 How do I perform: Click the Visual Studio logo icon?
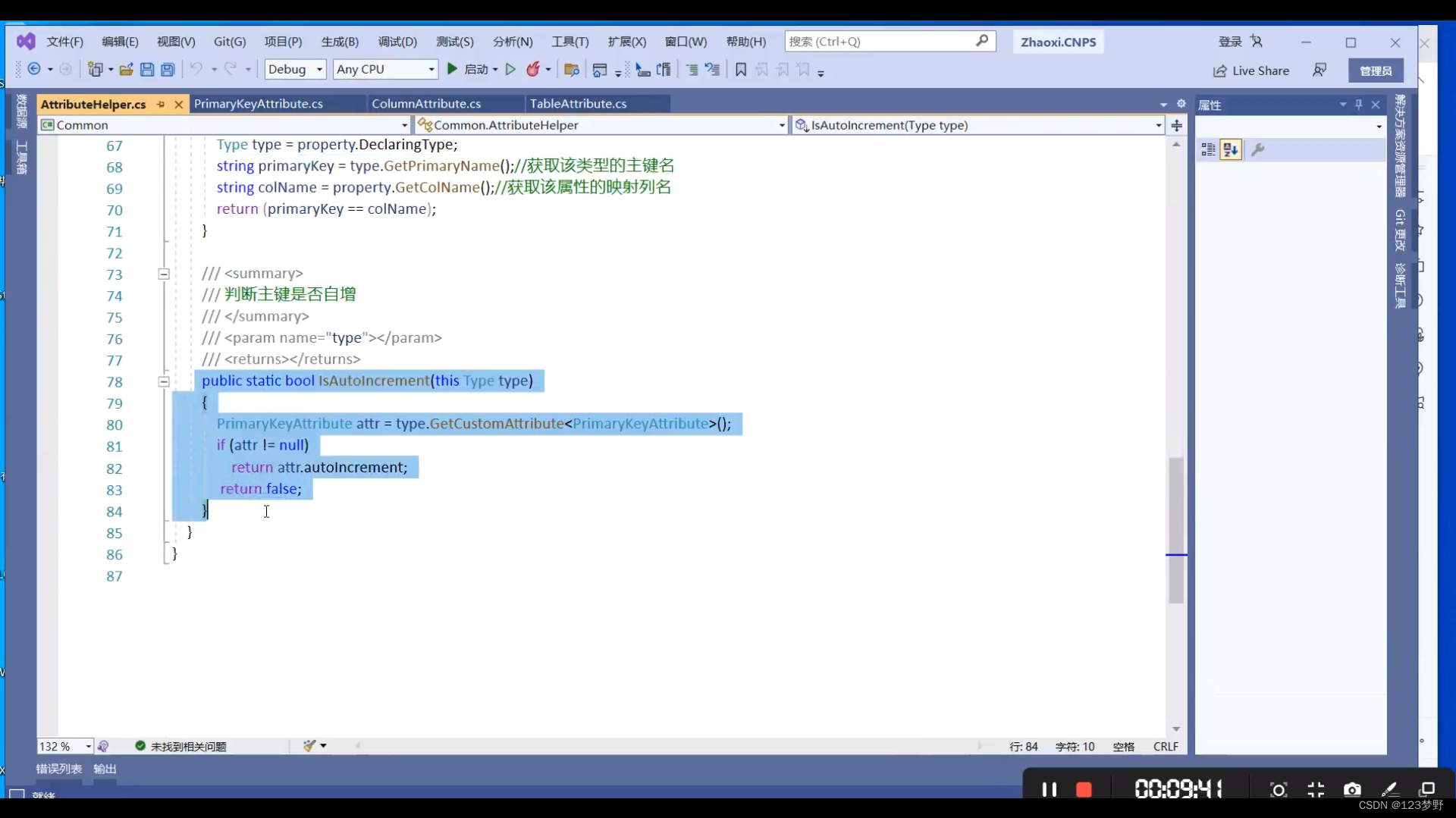(26, 41)
